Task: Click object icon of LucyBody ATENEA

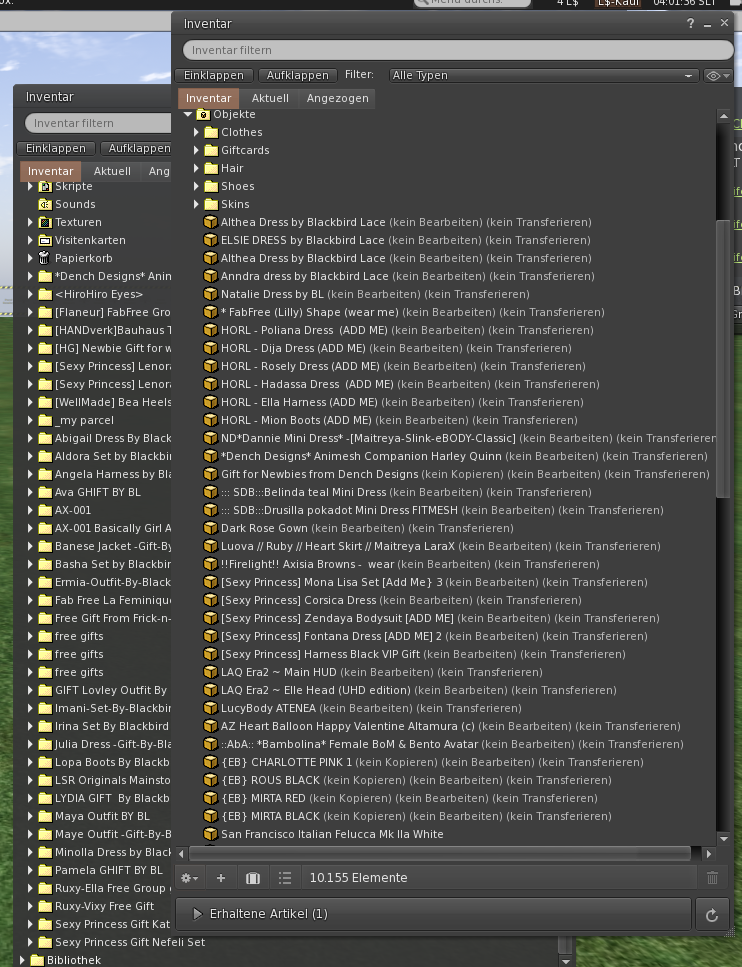Action: click(x=210, y=708)
